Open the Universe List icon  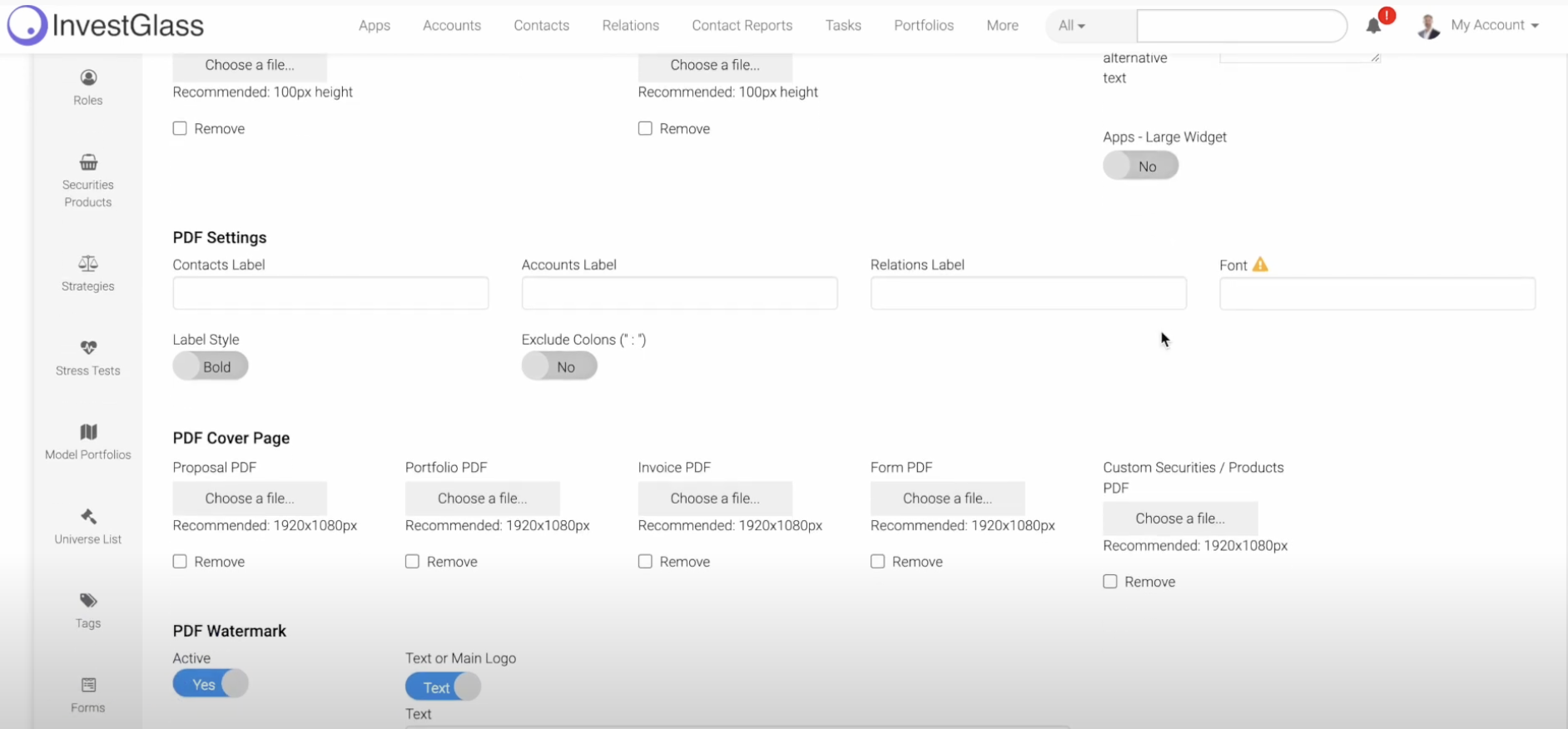(x=88, y=517)
